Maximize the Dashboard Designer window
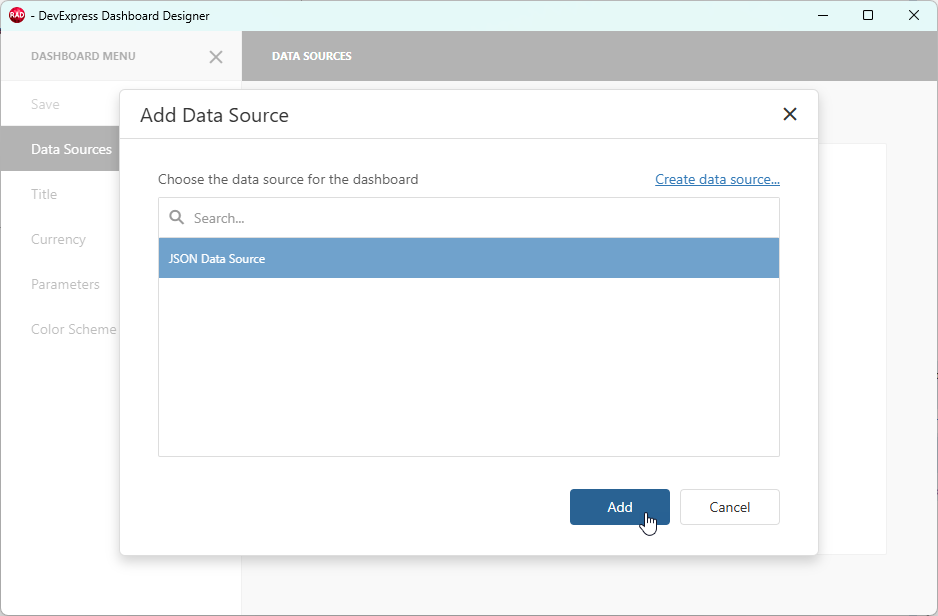The image size is (938, 616). click(868, 15)
